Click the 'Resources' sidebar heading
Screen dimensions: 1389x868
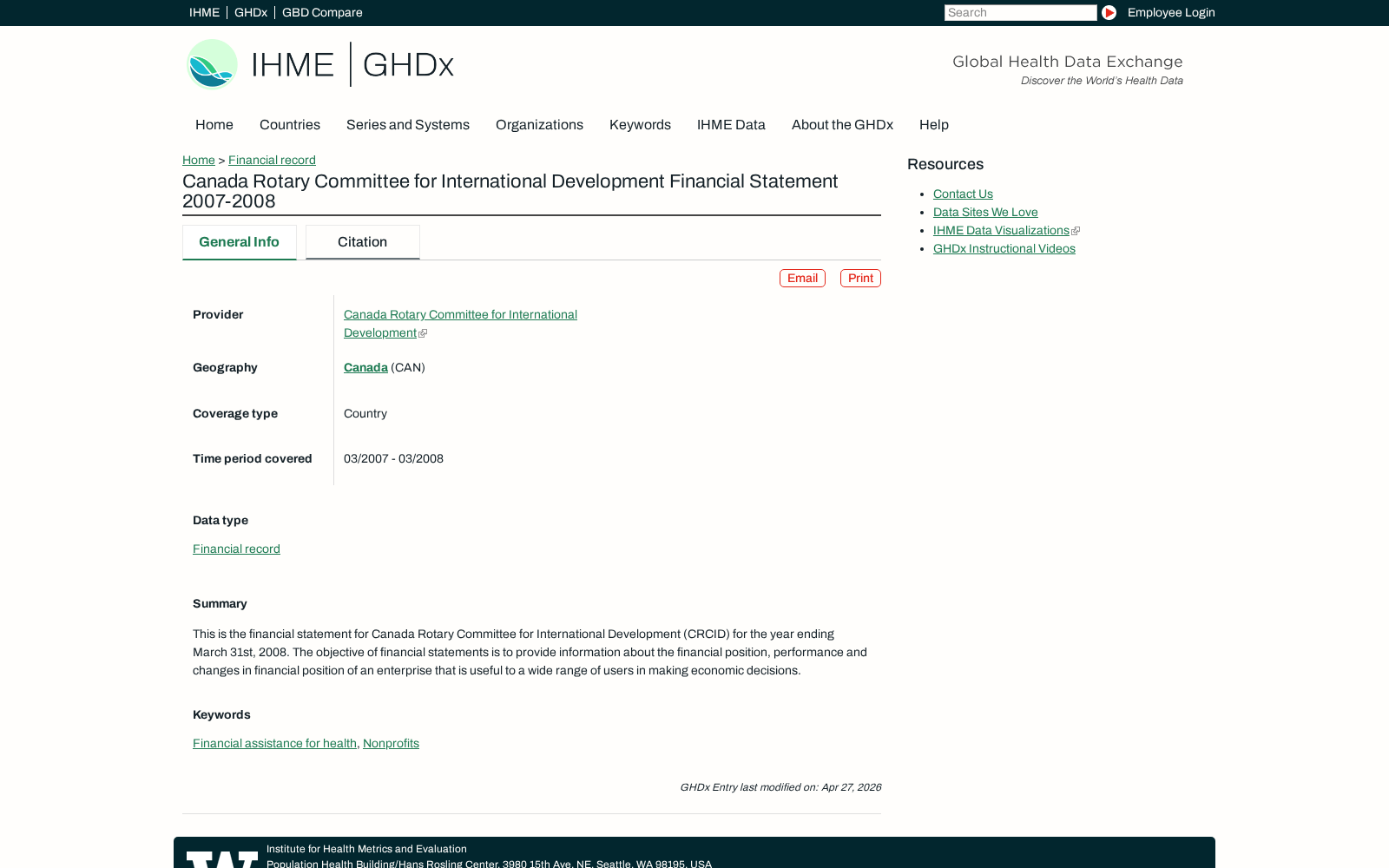pos(945,164)
